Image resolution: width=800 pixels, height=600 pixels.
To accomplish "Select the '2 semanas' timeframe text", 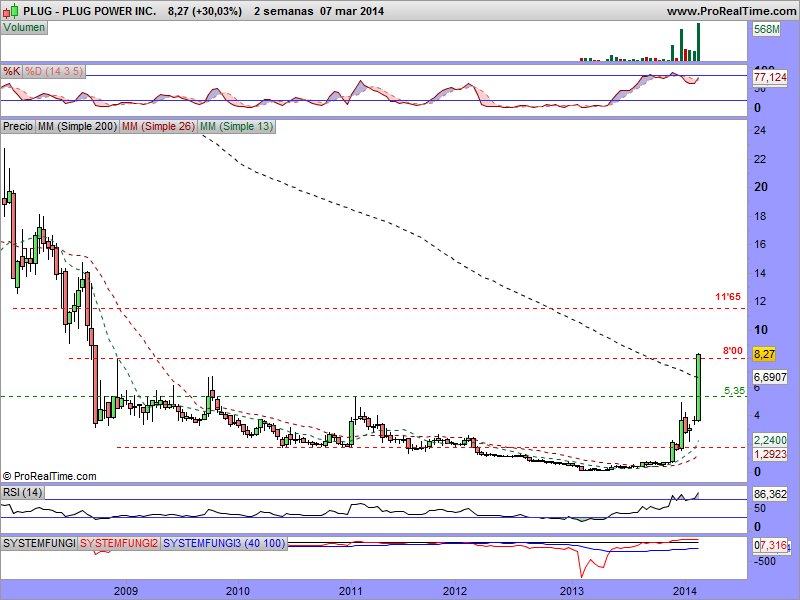I will [283, 11].
